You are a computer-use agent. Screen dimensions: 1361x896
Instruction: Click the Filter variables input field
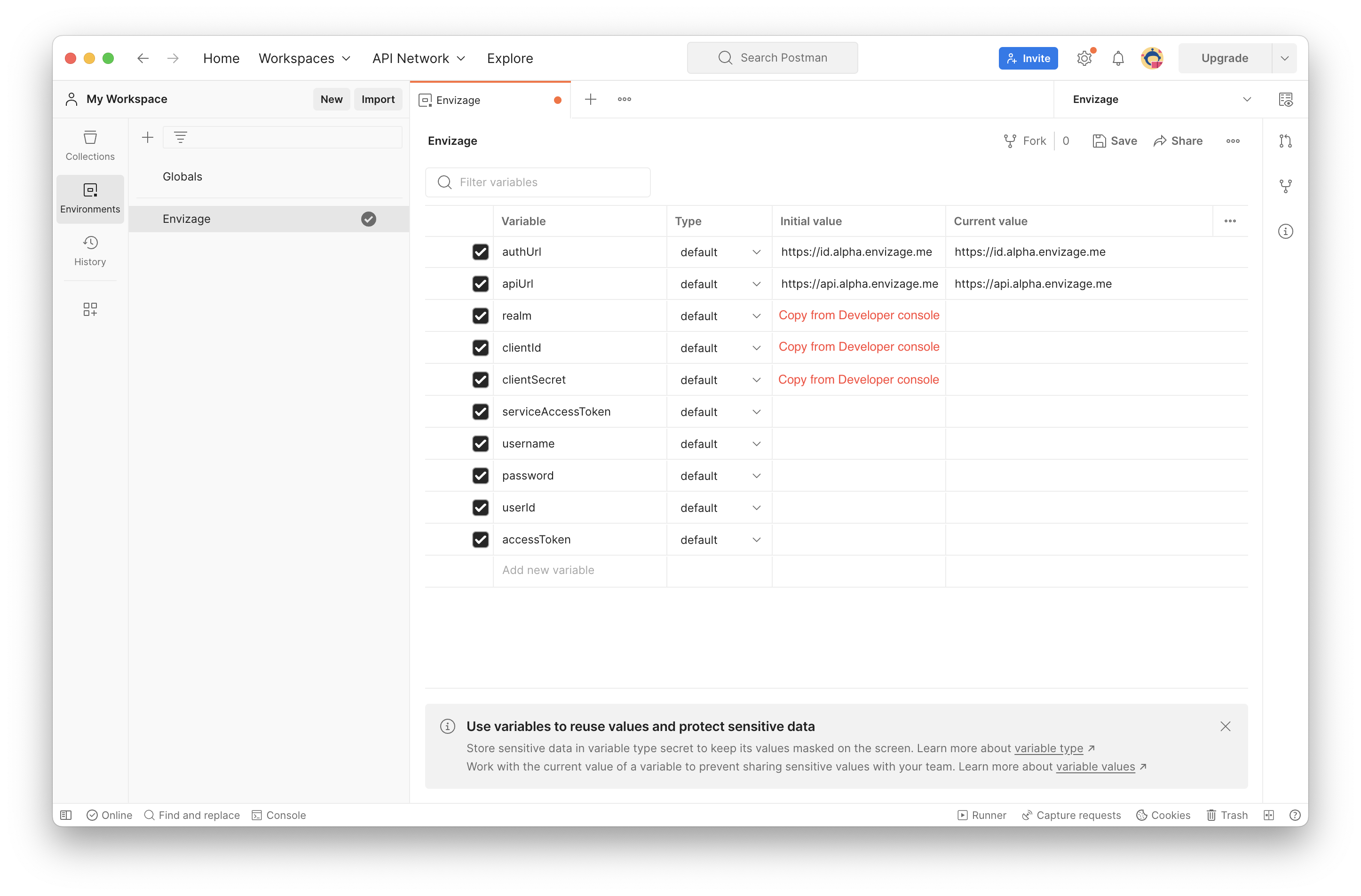click(540, 182)
